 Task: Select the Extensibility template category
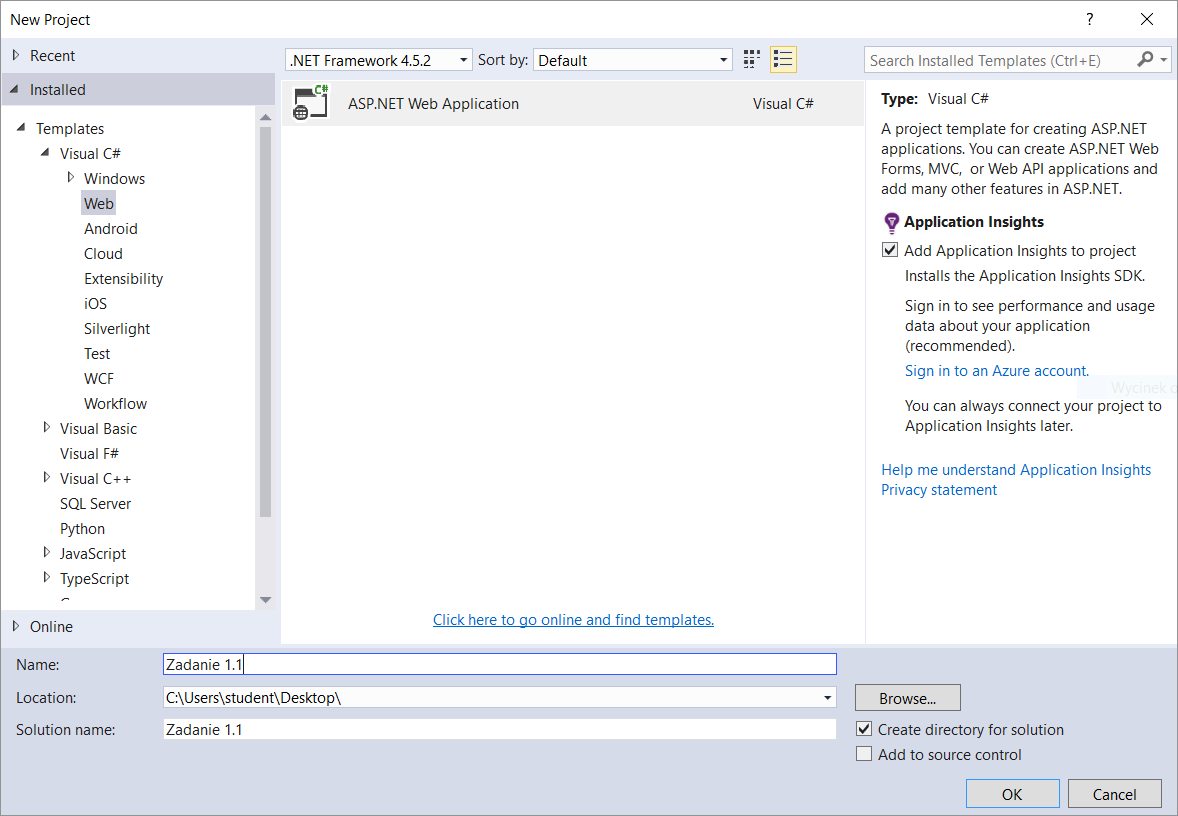pos(123,278)
